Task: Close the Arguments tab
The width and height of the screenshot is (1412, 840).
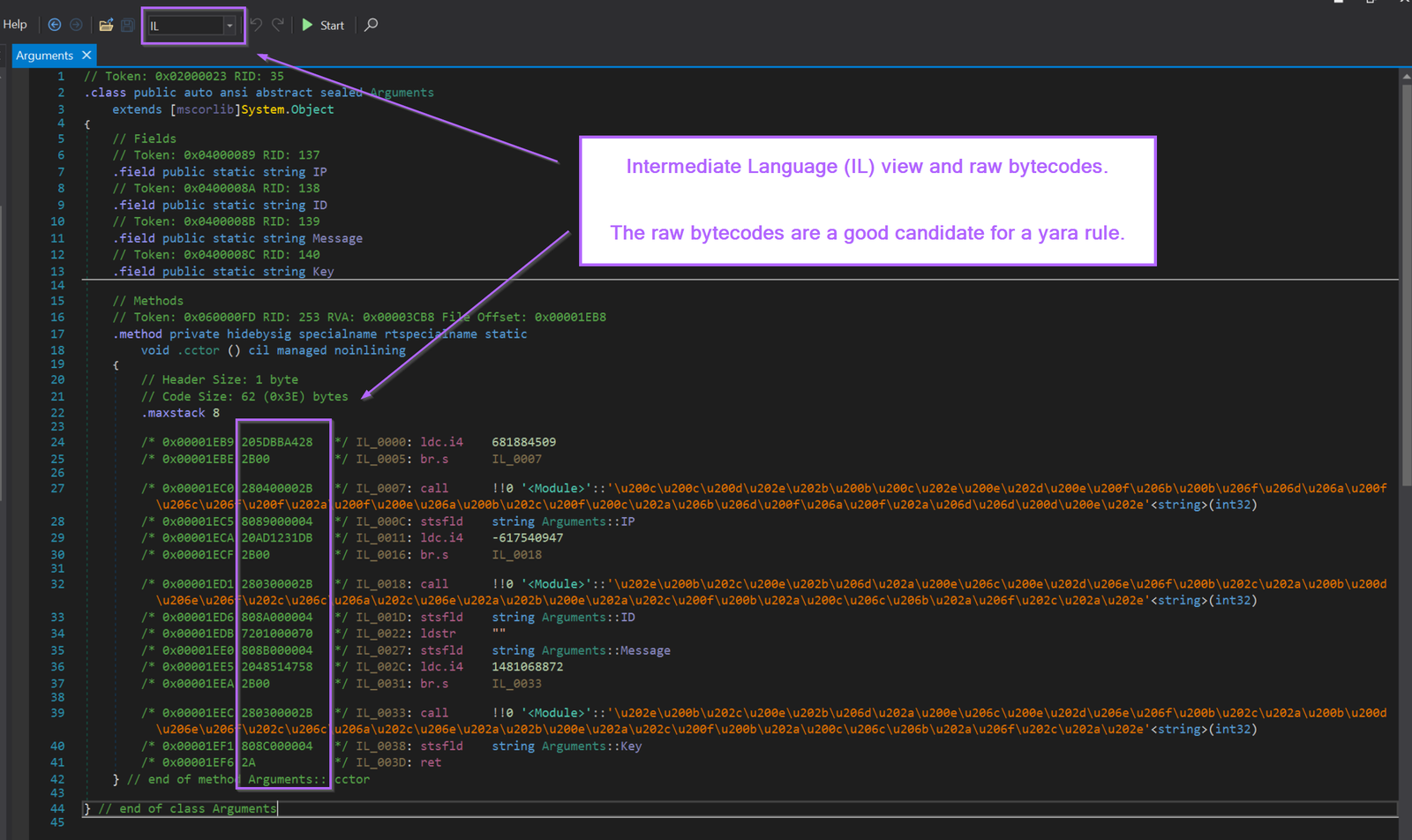Action: click(86, 55)
